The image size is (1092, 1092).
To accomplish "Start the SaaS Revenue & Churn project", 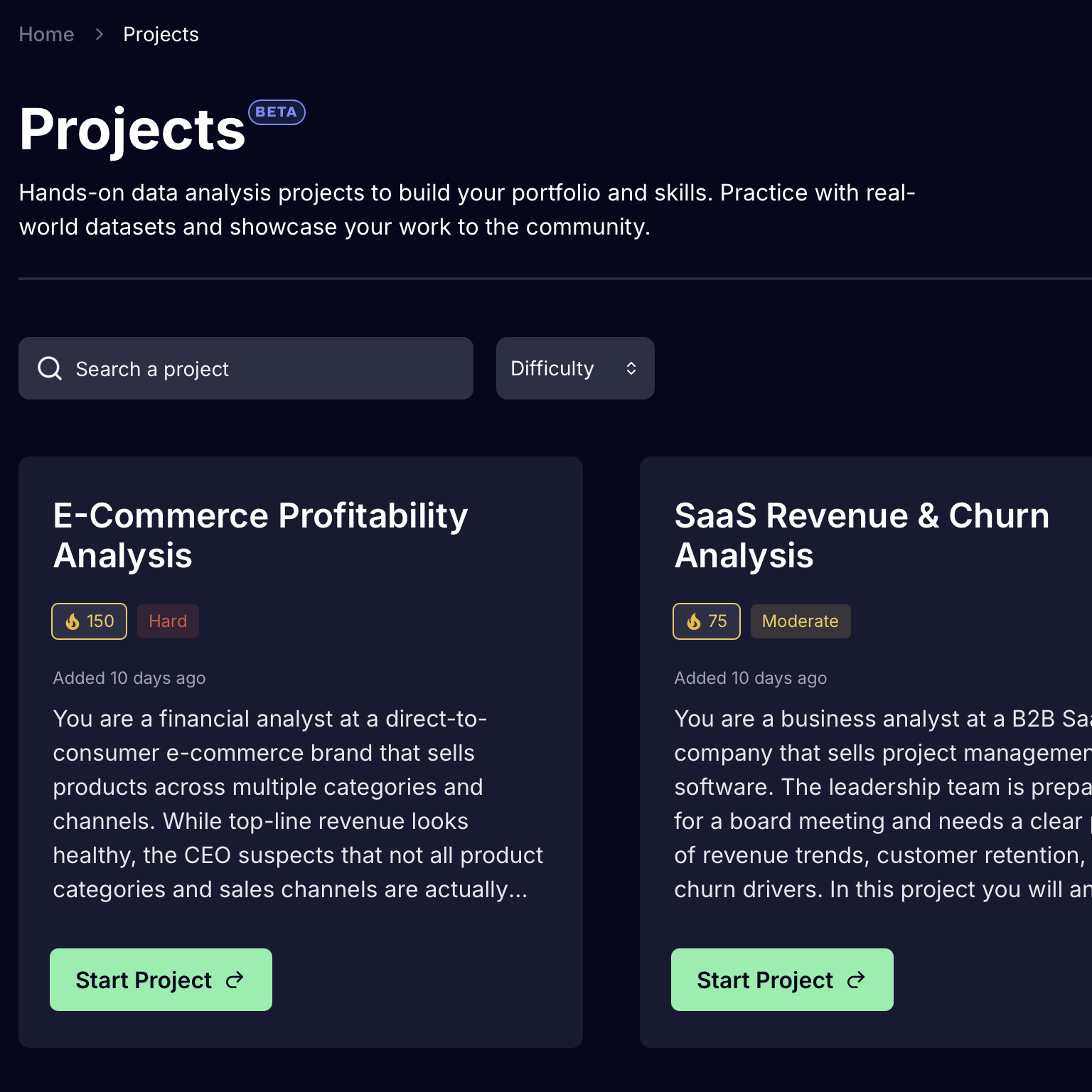I will (782, 980).
